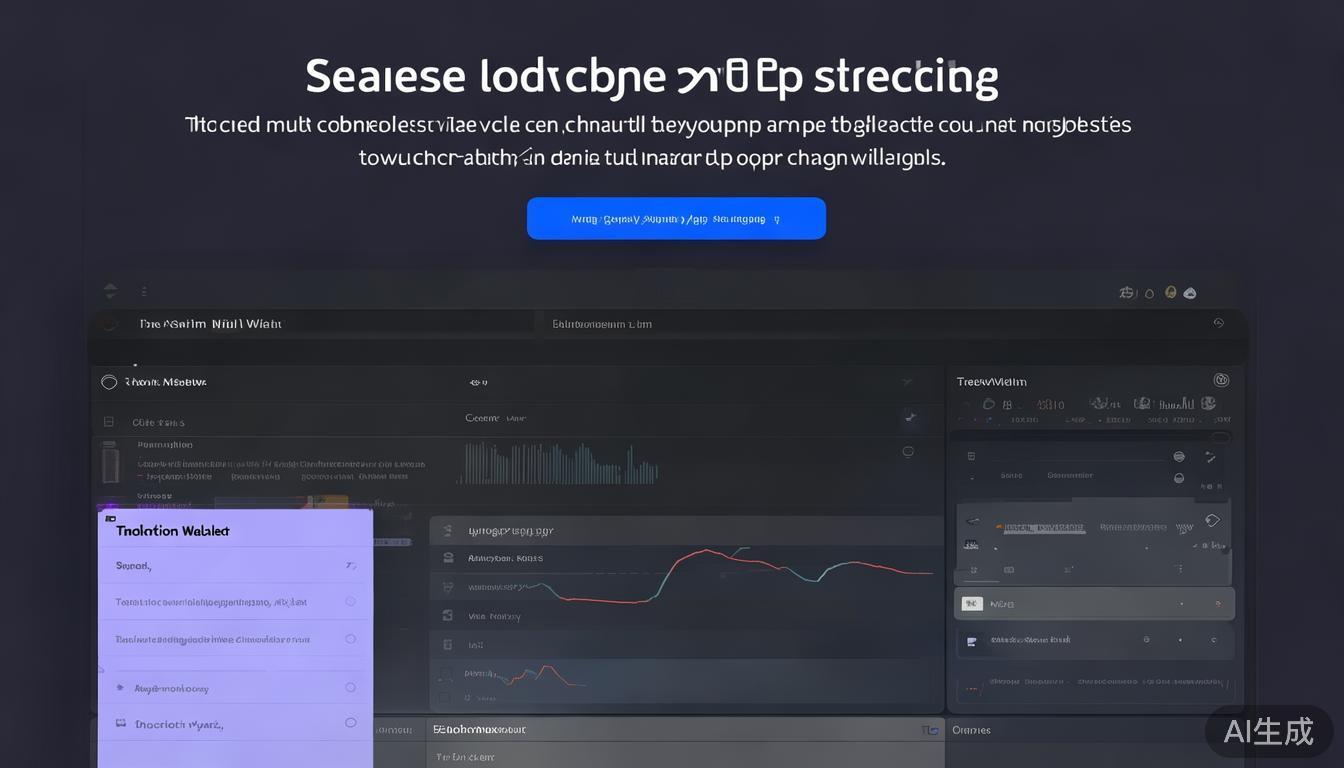Switch to the Tne Asatim Niull Wiaht tab
Viewport: 1344px width, 768px height.
tap(210, 324)
